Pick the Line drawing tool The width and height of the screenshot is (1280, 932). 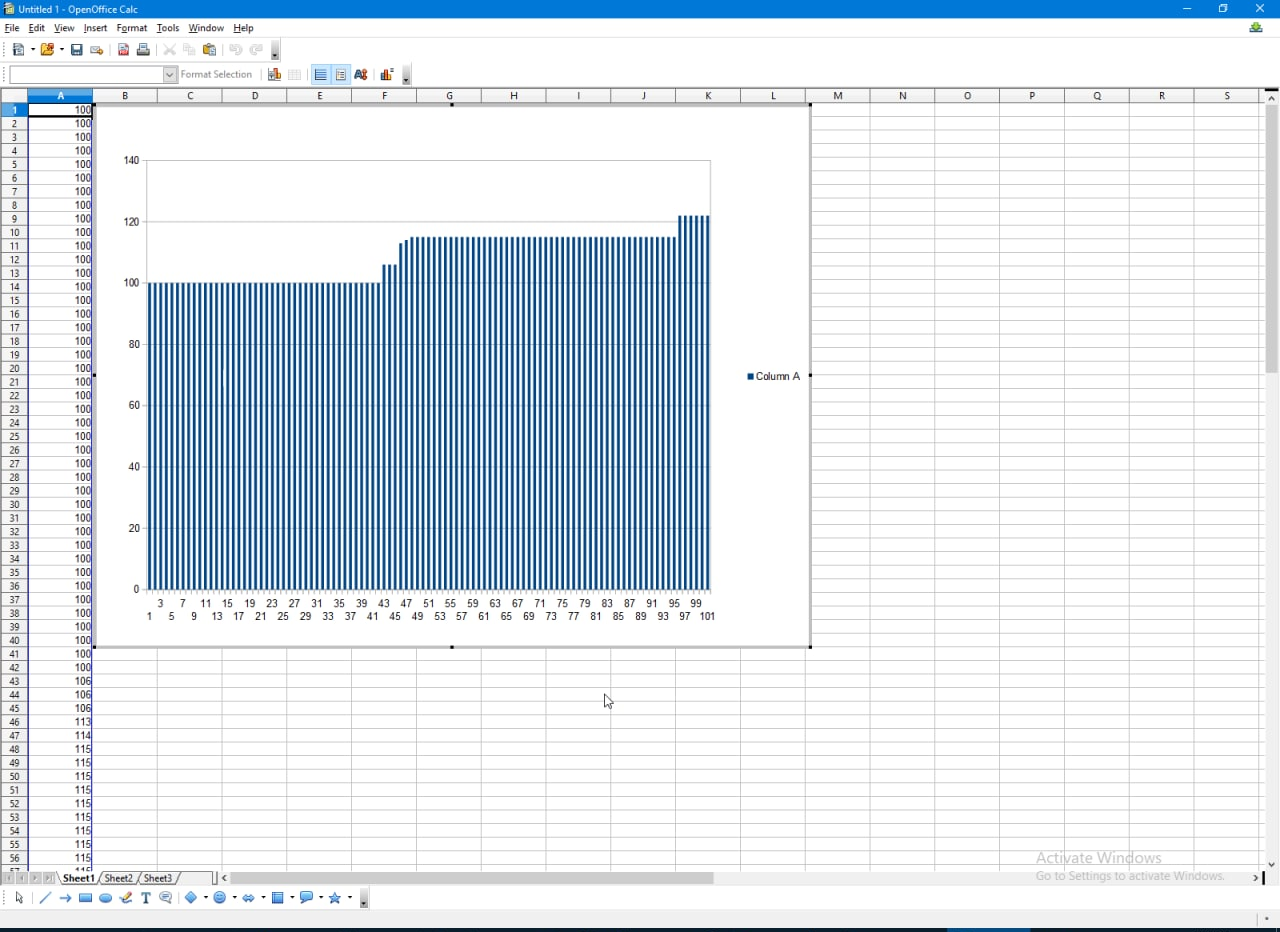[45, 898]
